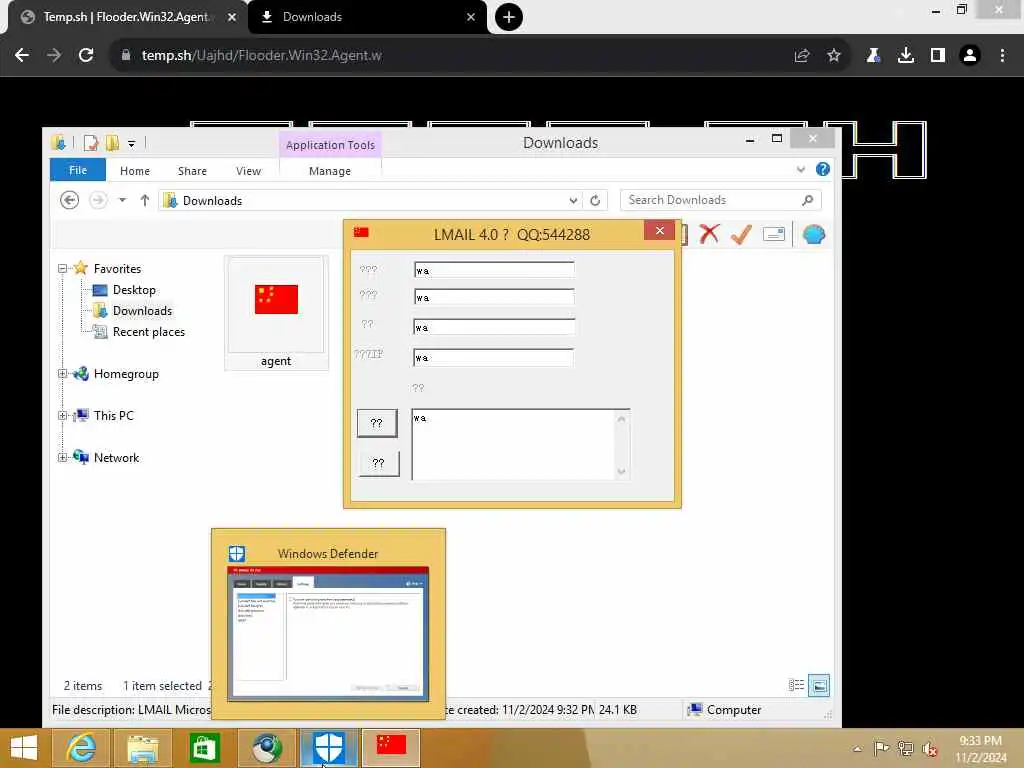Click the large message text area in LMAIL
This screenshot has height=768, width=1024.
513,444
